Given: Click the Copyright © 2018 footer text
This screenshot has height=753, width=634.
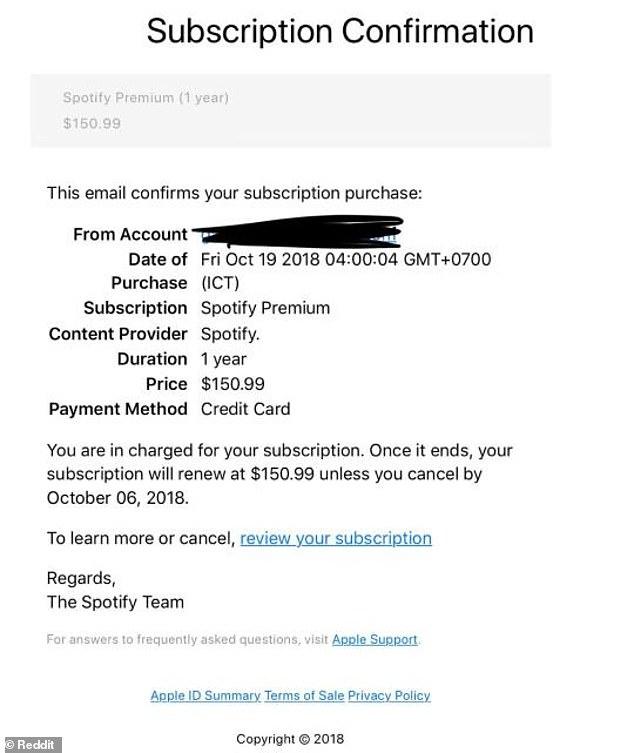Looking at the screenshot, I should [x=290, y=739].
